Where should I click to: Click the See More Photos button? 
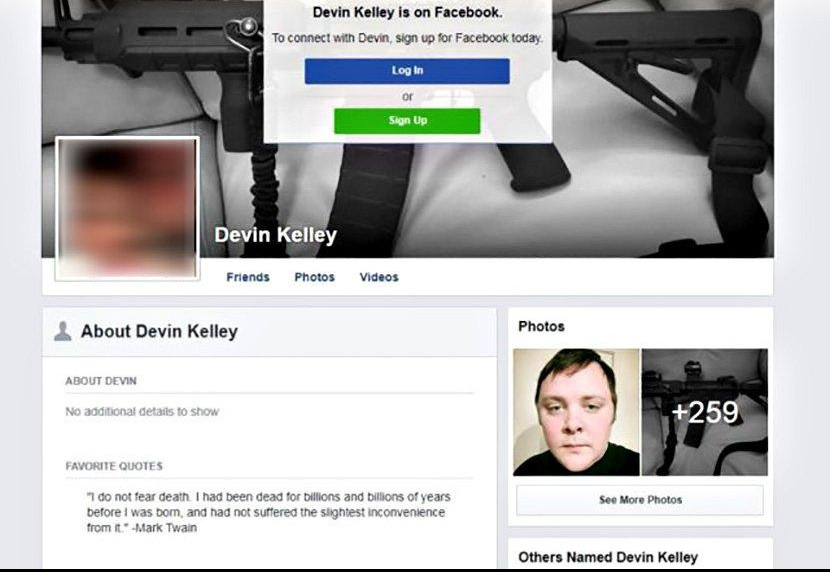coord(640,500)
